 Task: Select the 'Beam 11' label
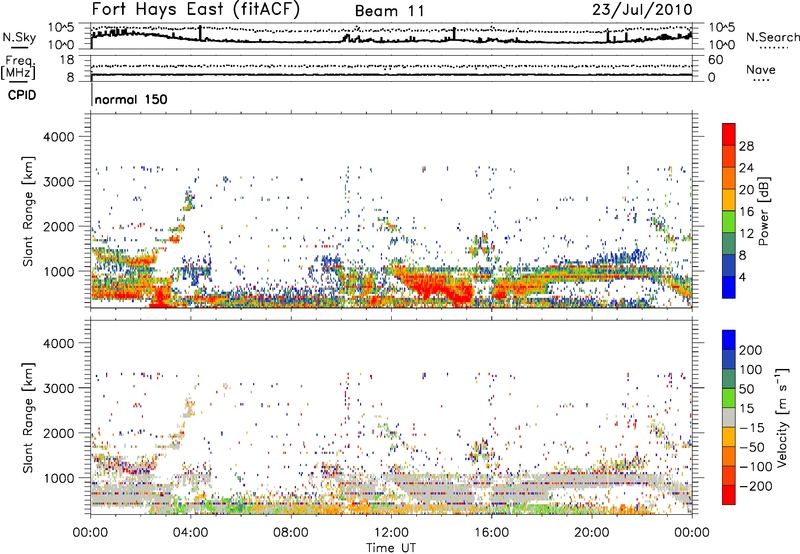tap(389, 11)
